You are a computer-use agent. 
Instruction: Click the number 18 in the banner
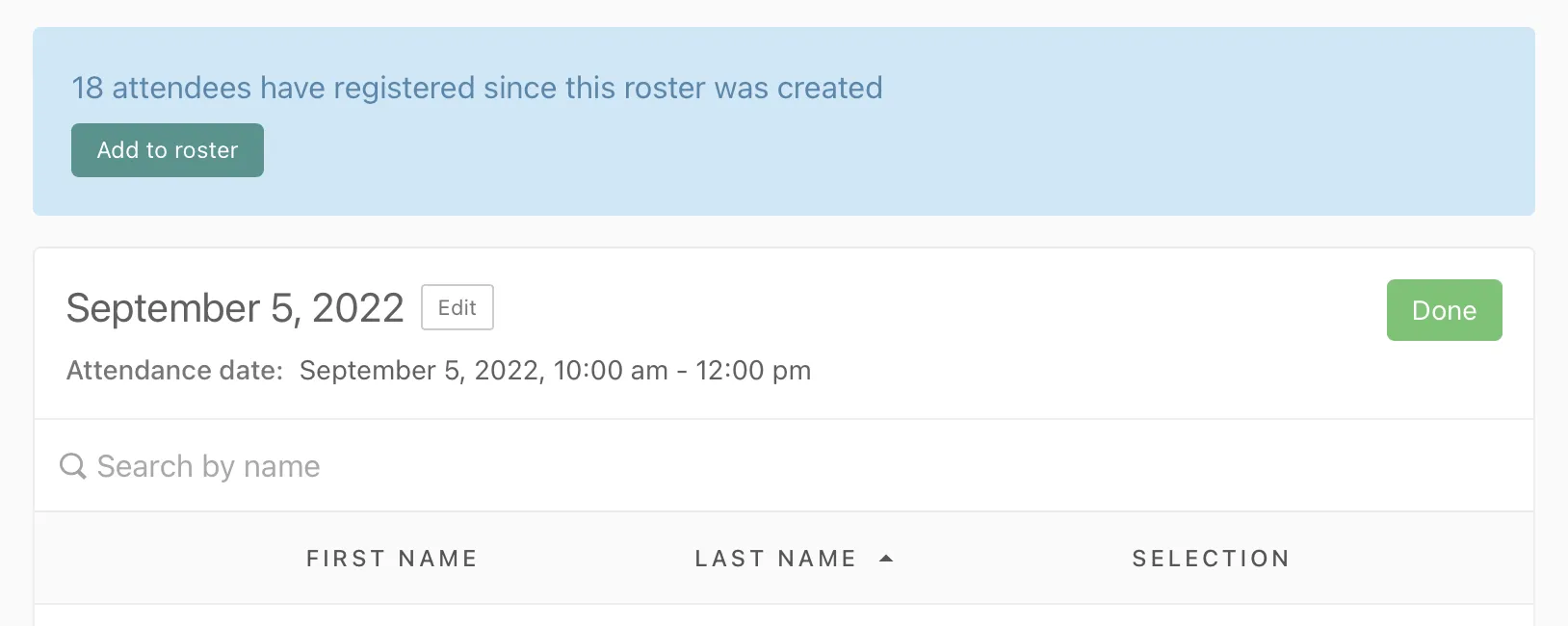click(x=87, y=88)
